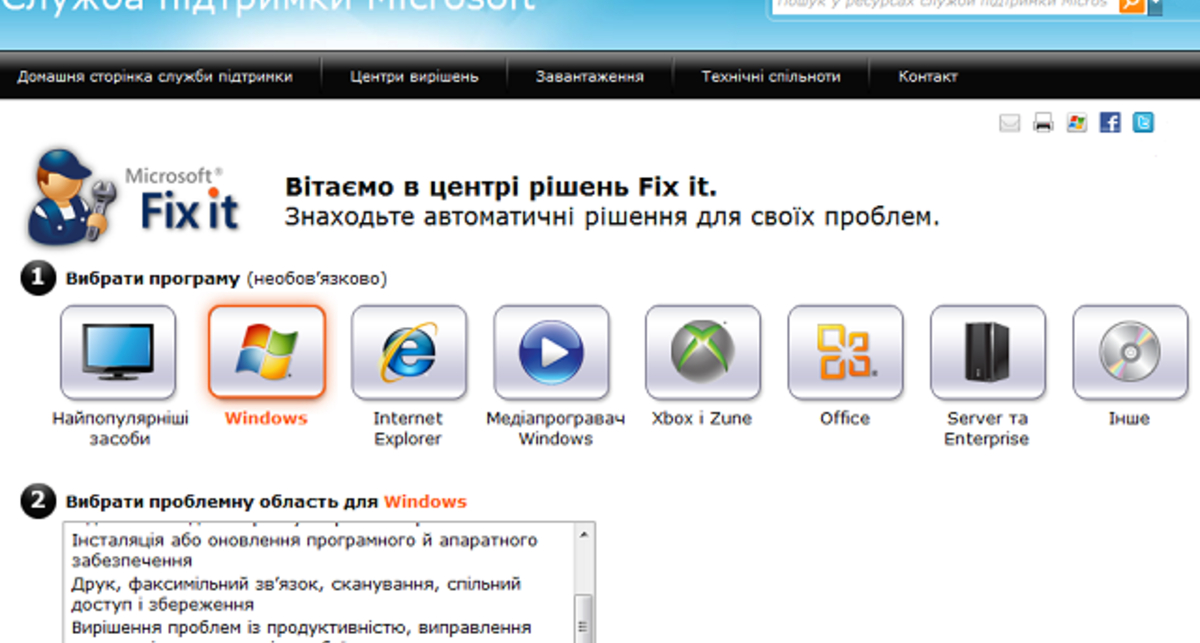Go to Завантаження in navigation bar
The width and height of the screenshot is (1200, 643).
point(590,76)
